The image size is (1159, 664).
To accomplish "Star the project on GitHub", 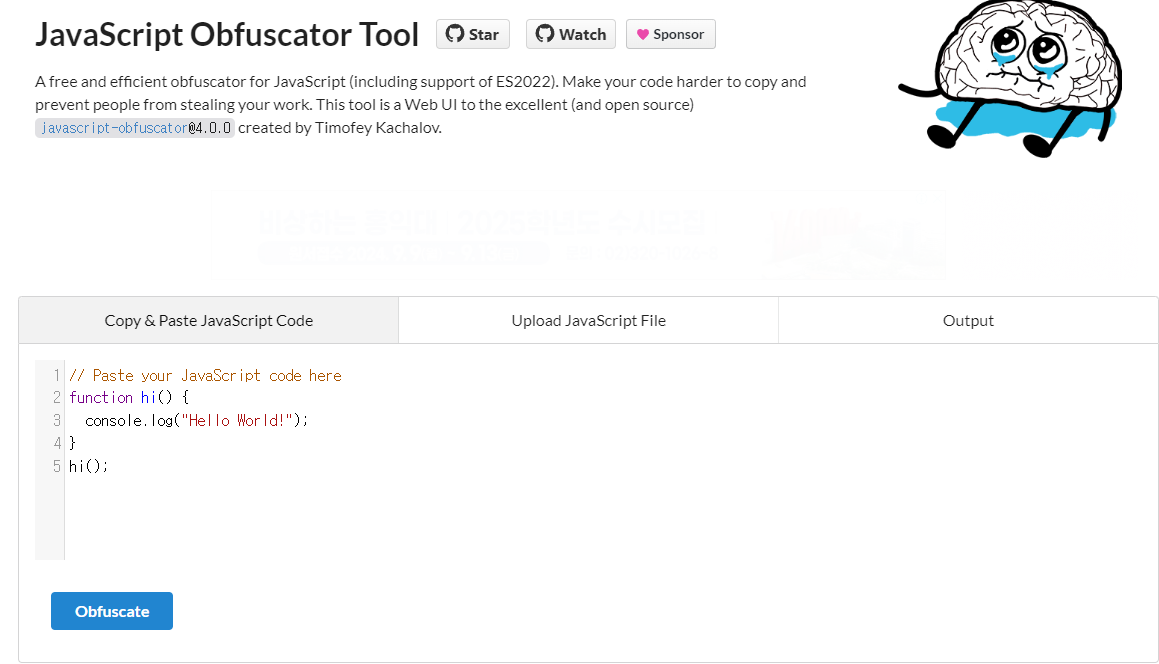I will (473, 34).
